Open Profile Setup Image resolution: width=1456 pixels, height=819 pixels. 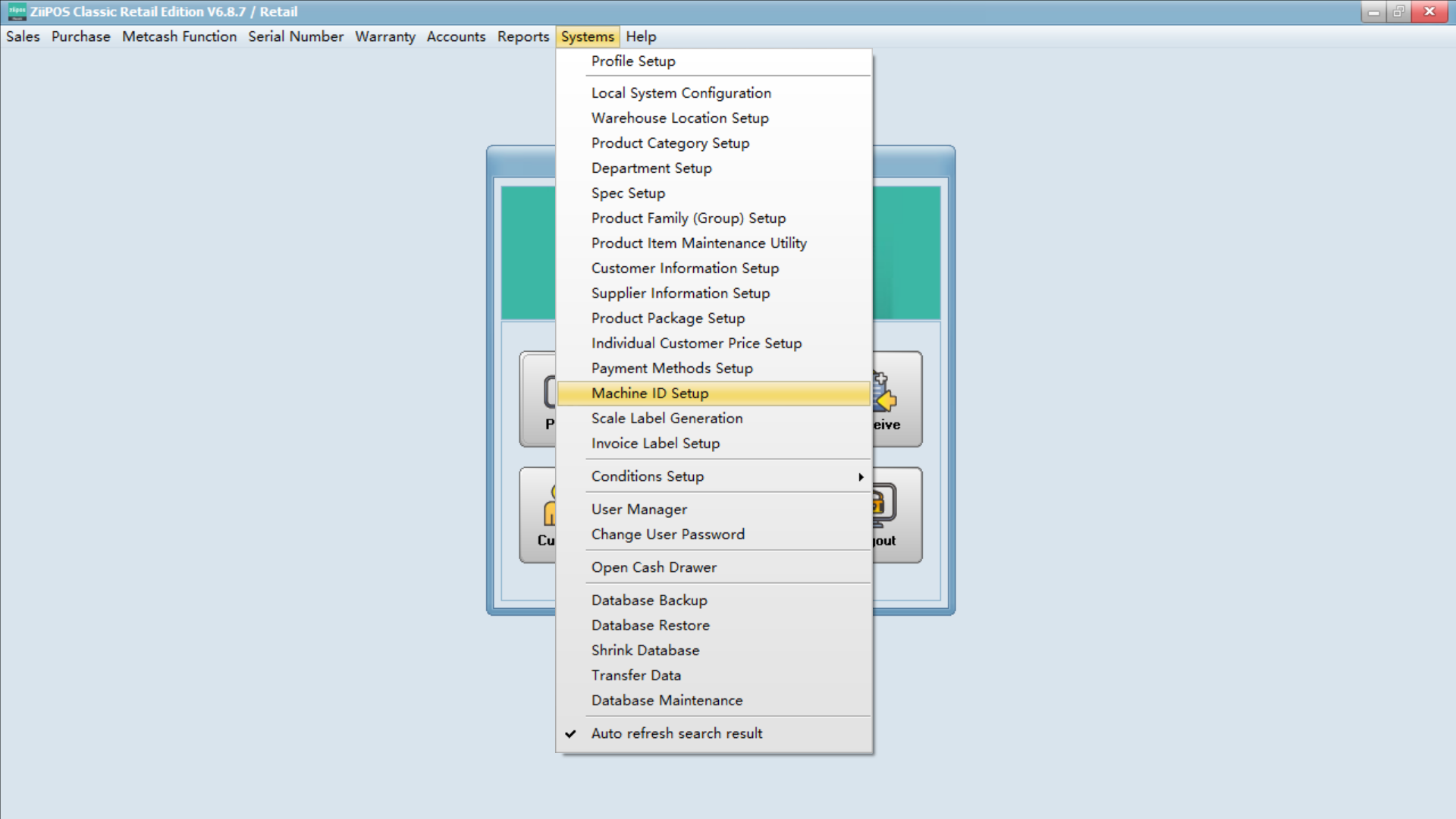(633, 61)
